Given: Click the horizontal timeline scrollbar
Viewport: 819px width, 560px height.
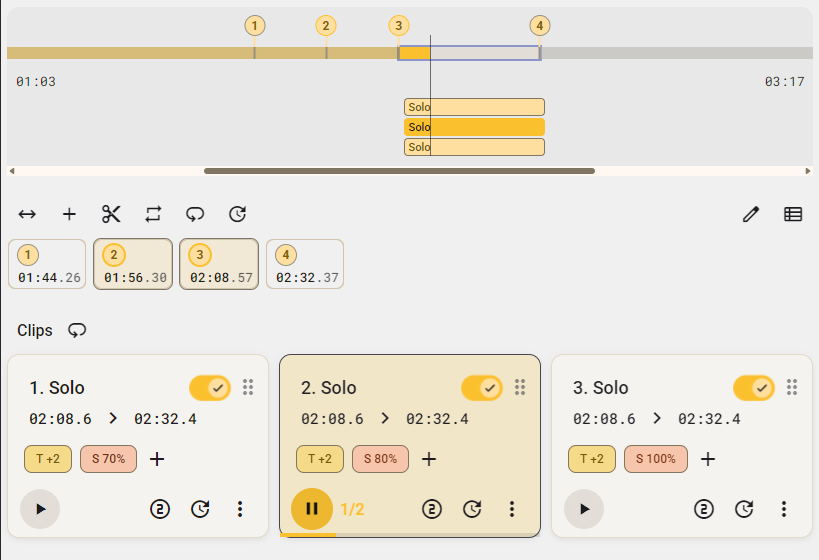Looking at the screenshot, I should [399, 171].
